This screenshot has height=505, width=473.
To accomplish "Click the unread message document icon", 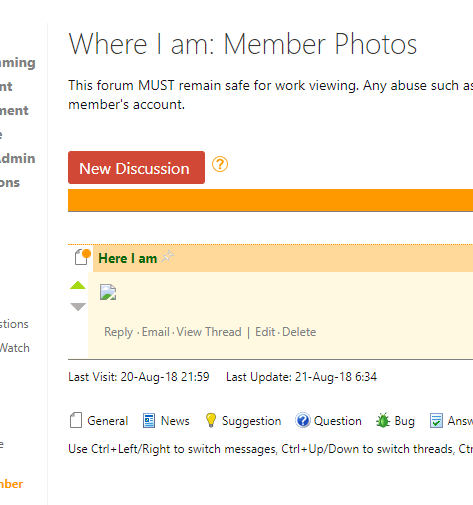I will [x=83, y=257].
